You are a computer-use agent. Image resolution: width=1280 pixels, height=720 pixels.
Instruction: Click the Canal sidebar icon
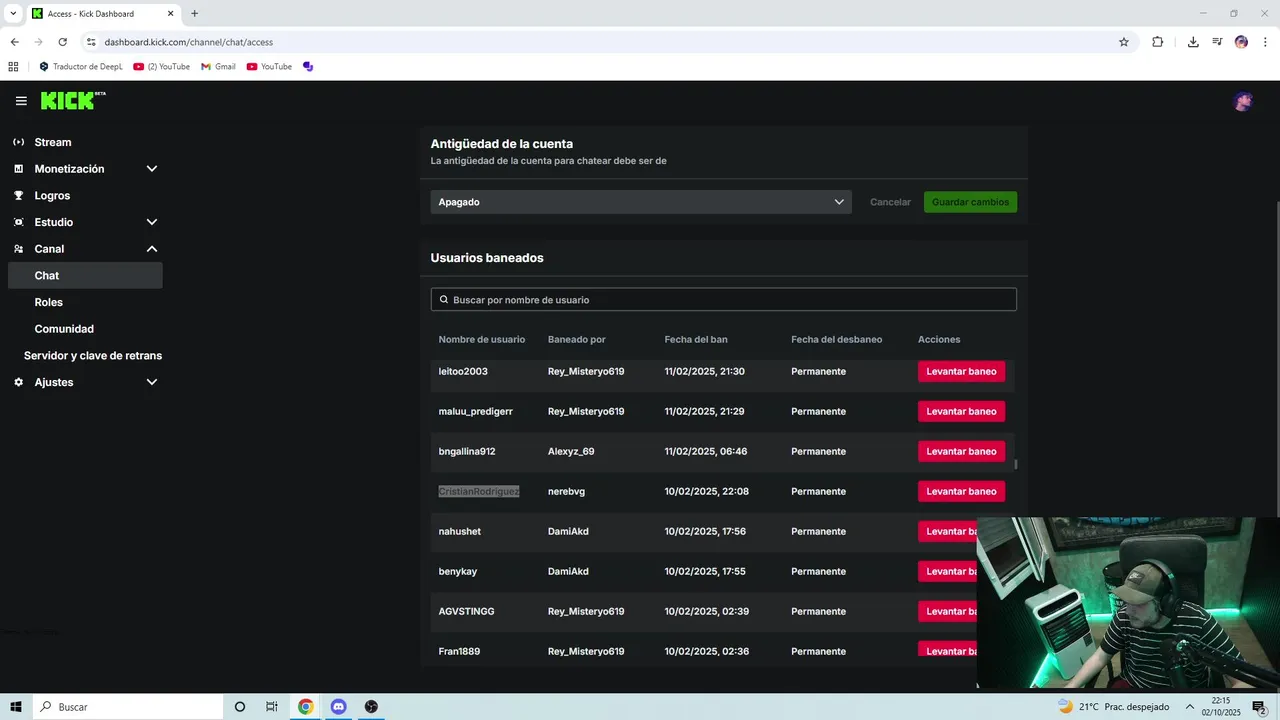pyautogui.click(x=18, y=249)
